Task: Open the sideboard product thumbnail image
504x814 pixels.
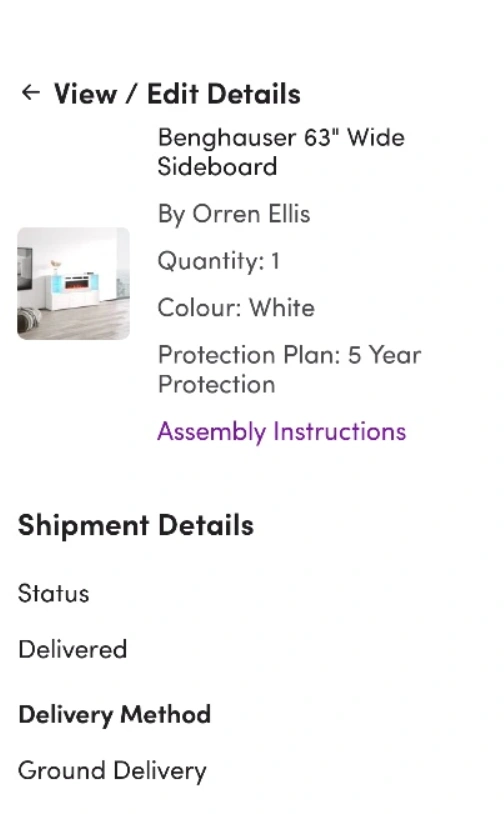Action: click(x=73, y=283)
